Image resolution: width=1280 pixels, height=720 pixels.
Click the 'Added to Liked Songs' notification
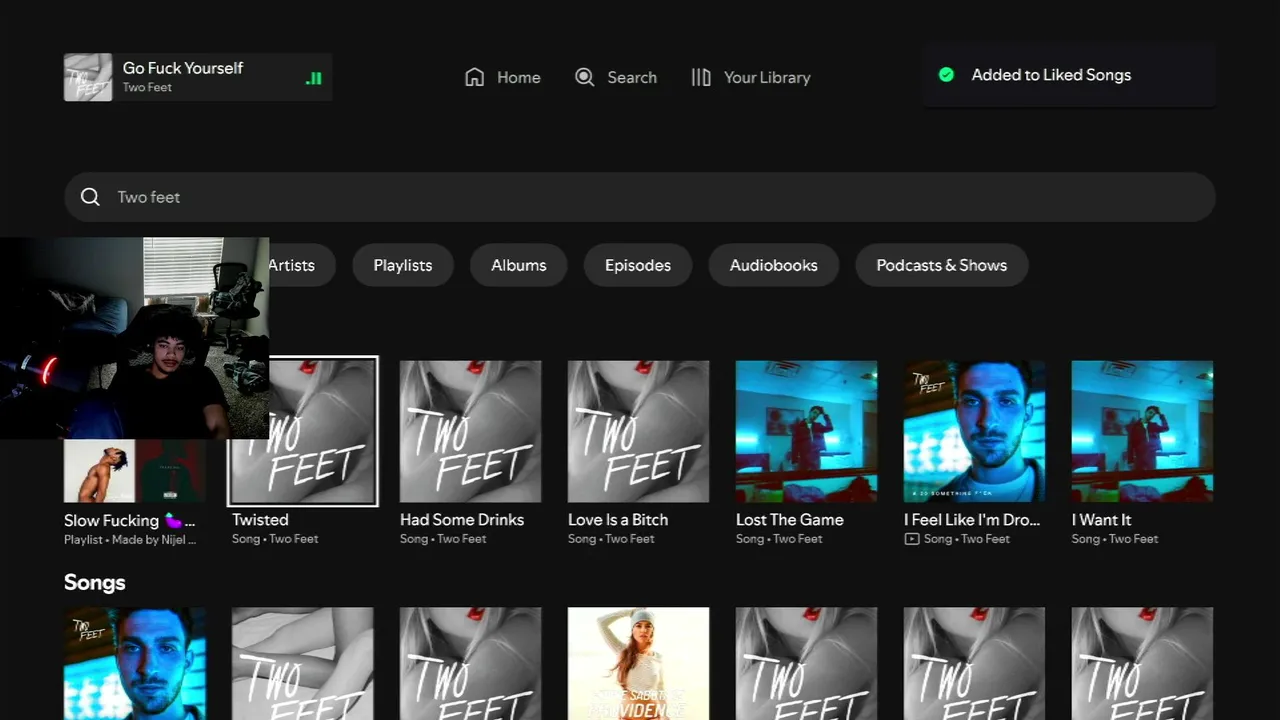tap(1070, 75)
